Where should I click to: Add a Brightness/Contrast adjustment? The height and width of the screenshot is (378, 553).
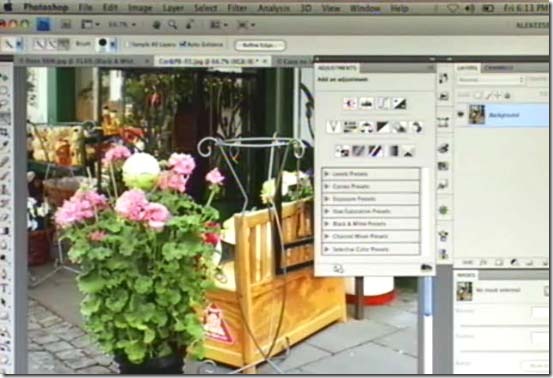point(350,103)
